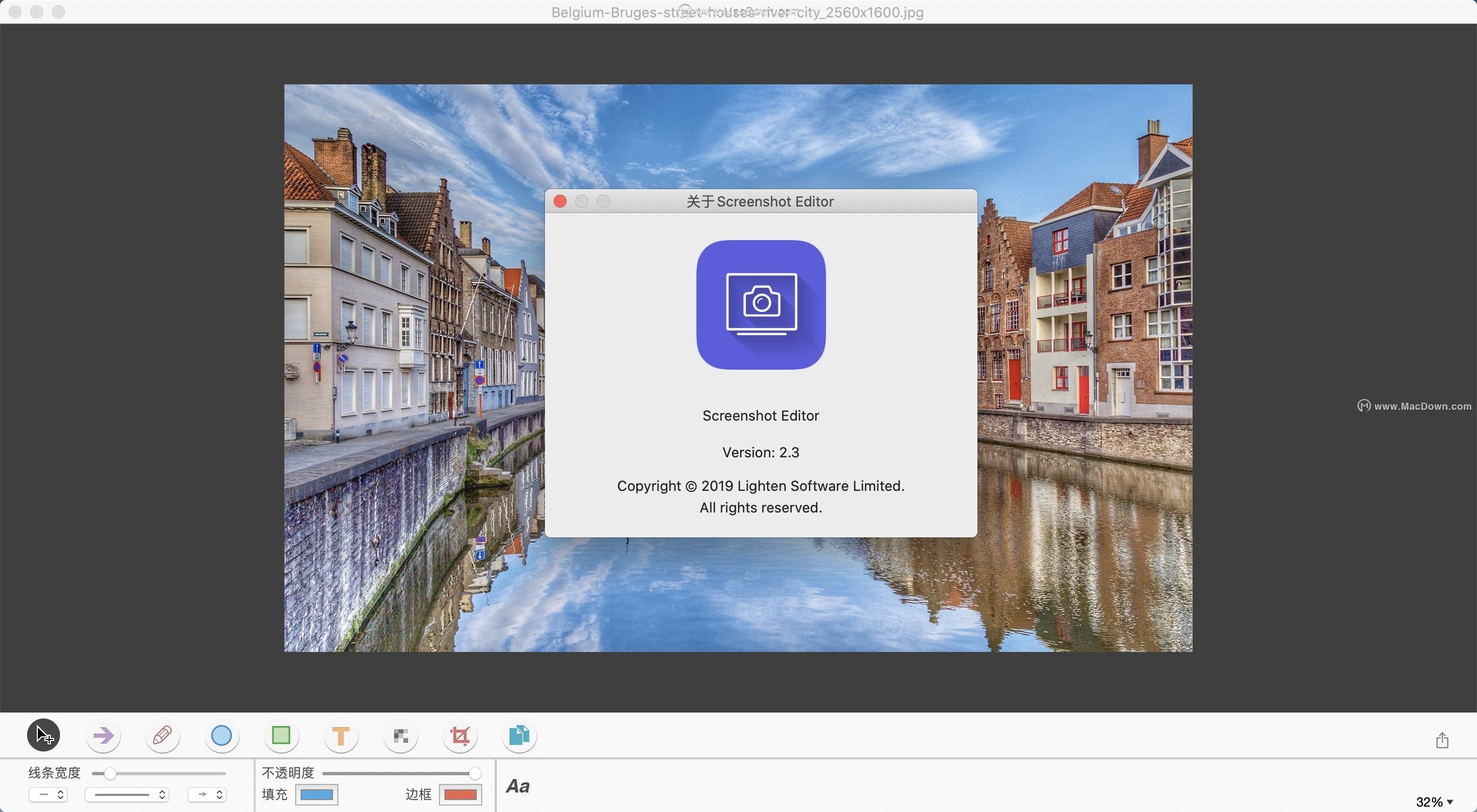The height and width of the screenshot is (812, 1477).
Task: Open the 填充 fill color swatch
Action: click(x=316, y=795)
